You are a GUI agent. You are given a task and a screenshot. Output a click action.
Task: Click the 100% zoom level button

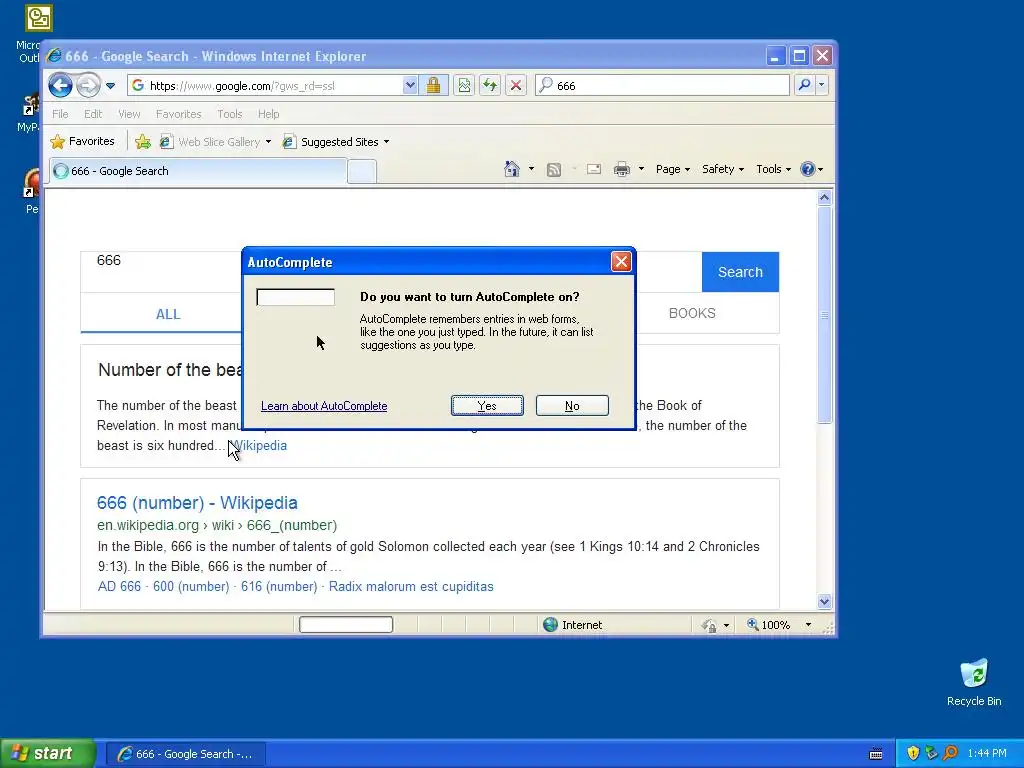tap(769, 625)
